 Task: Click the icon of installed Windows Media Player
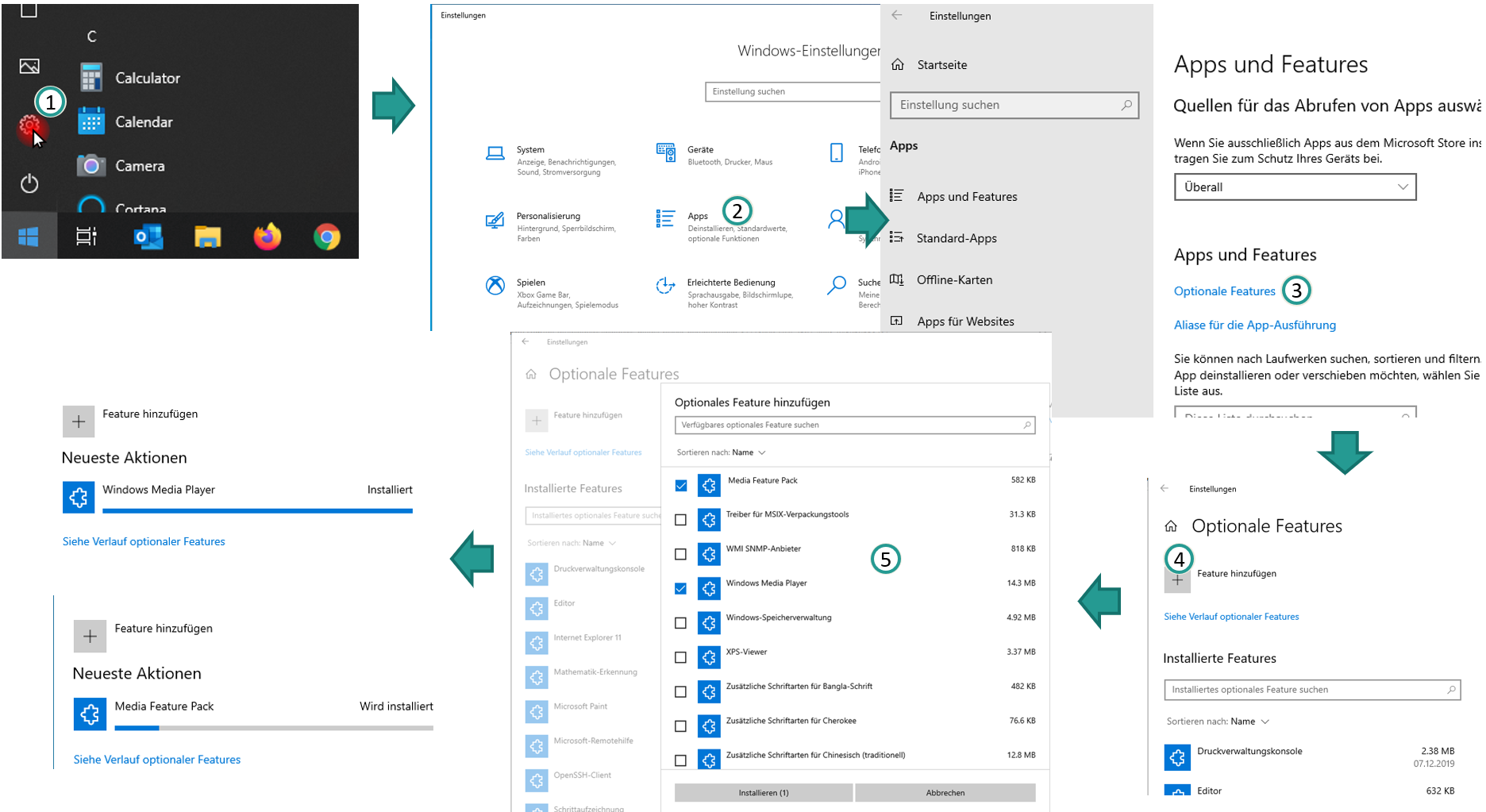point(79,497)
